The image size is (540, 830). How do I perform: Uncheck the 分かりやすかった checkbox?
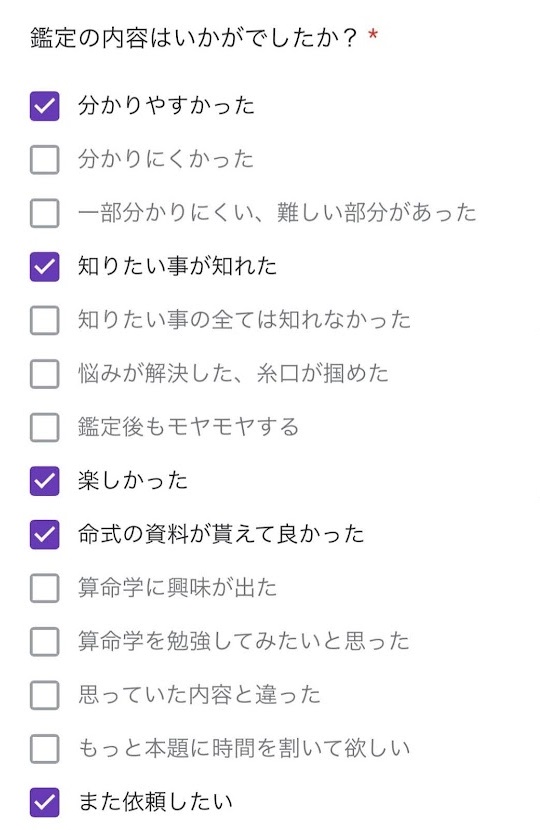(x=44, y=106)
